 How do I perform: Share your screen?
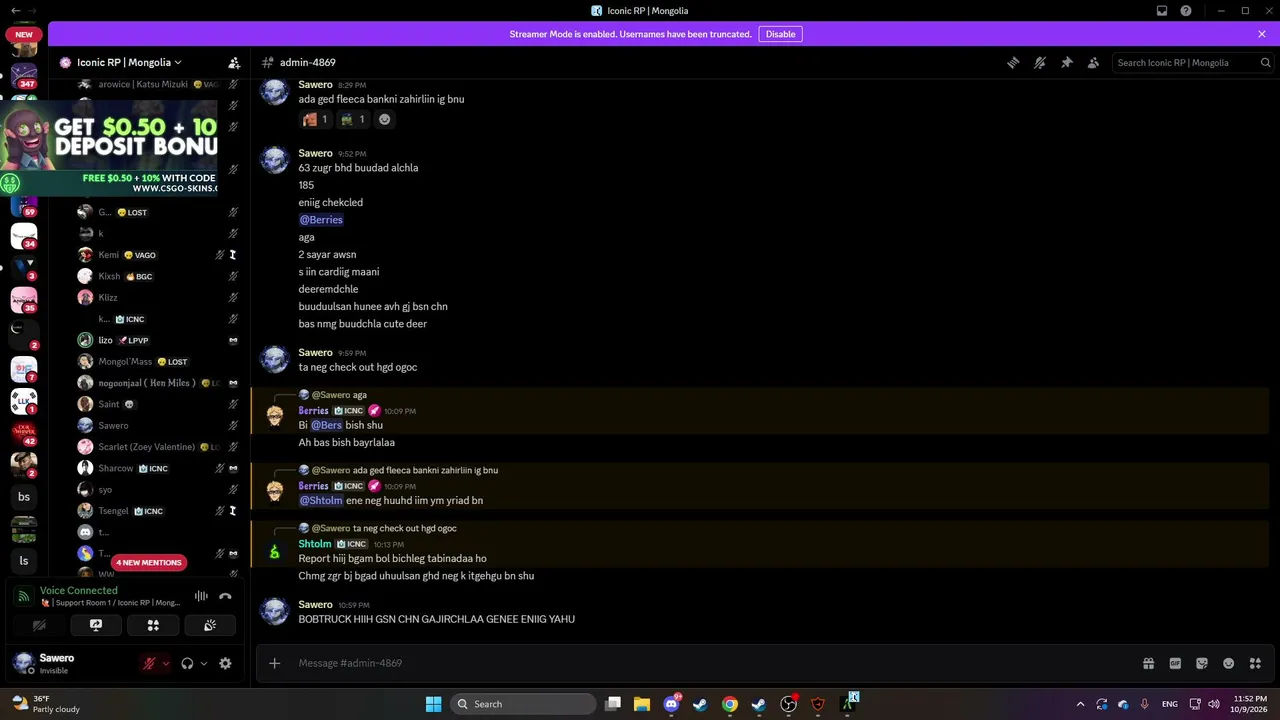[x=96, y=625]
